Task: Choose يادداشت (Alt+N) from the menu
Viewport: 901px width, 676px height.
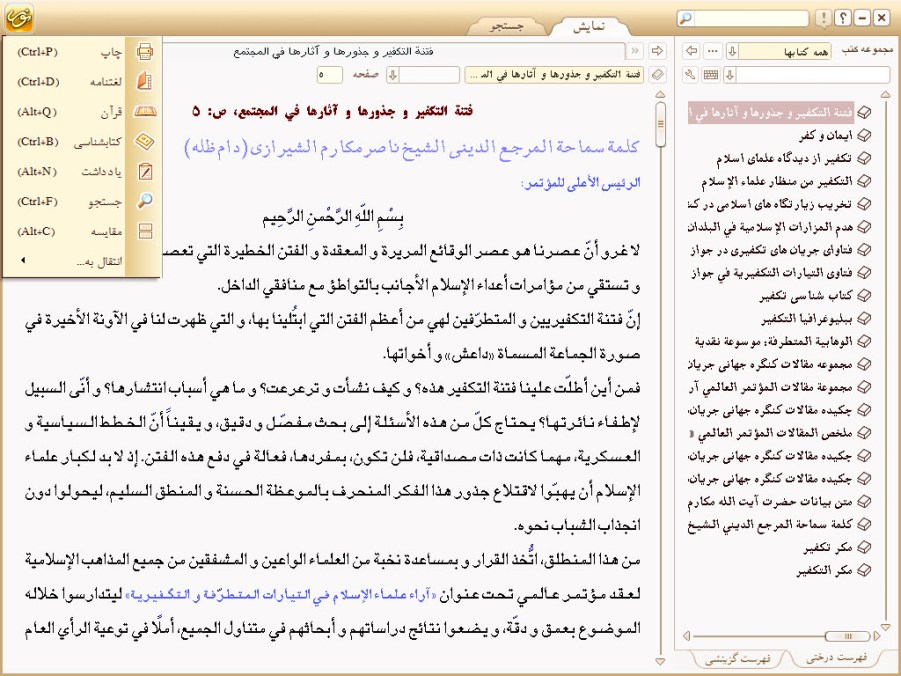Action: point(70,172)
